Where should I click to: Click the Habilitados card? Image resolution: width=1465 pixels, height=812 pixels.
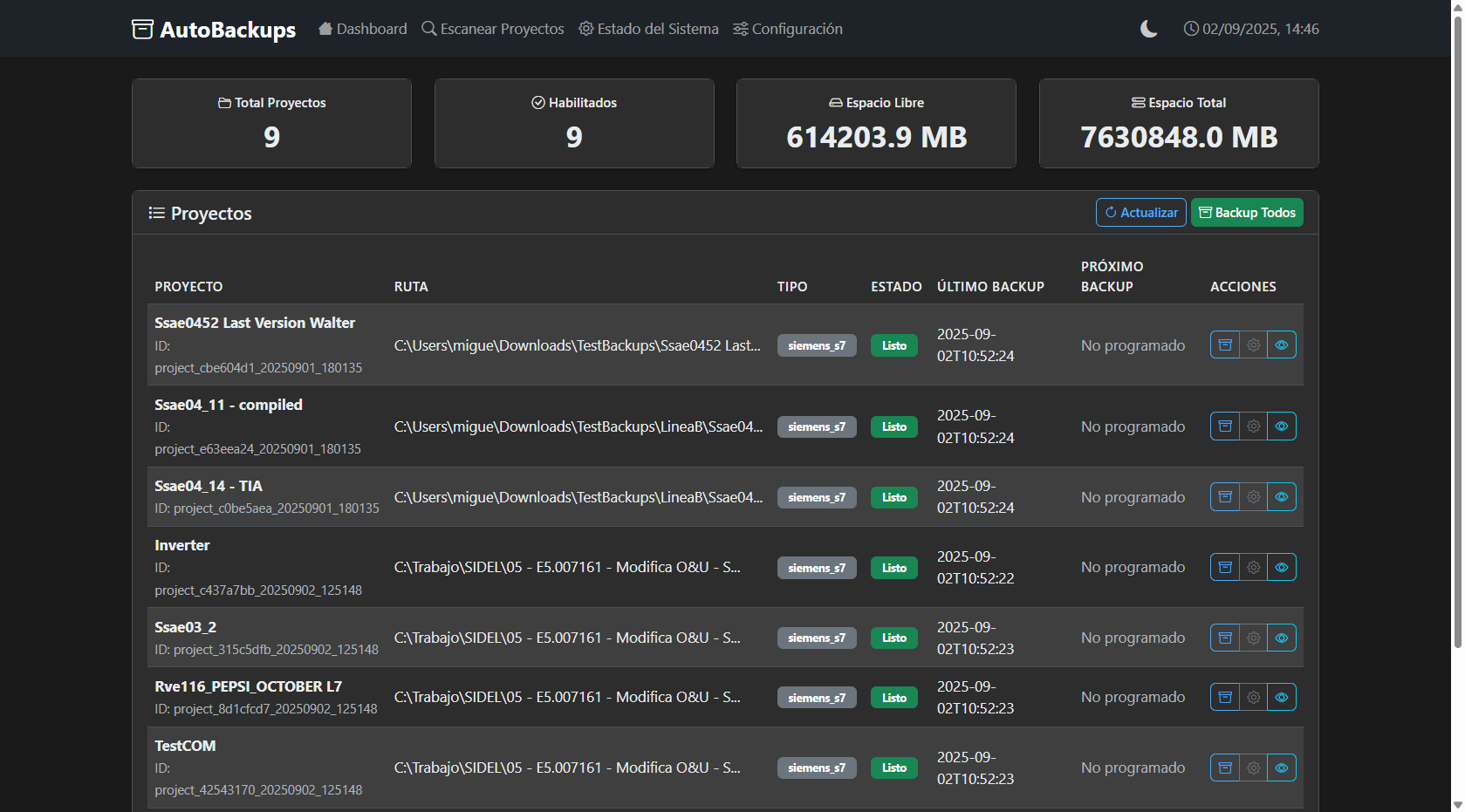pyautogui.click(x=574, y=123)
